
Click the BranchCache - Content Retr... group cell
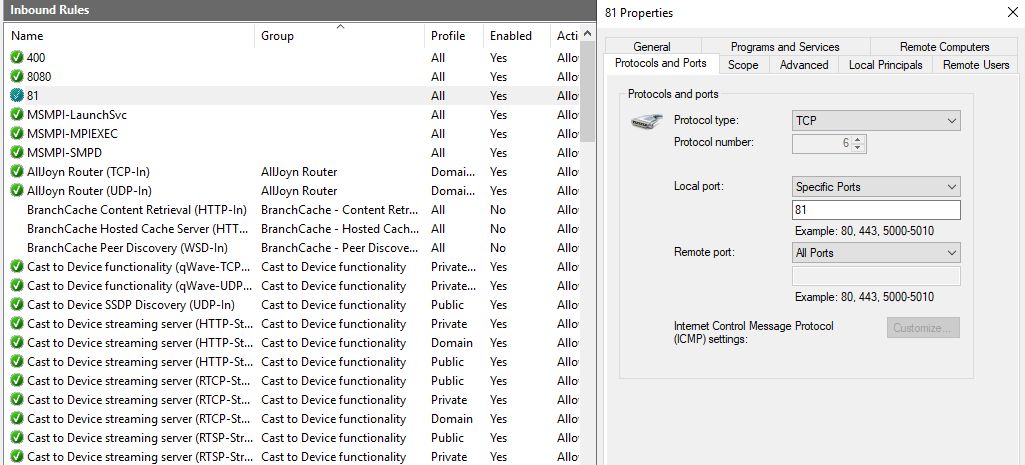pos(339,210)
